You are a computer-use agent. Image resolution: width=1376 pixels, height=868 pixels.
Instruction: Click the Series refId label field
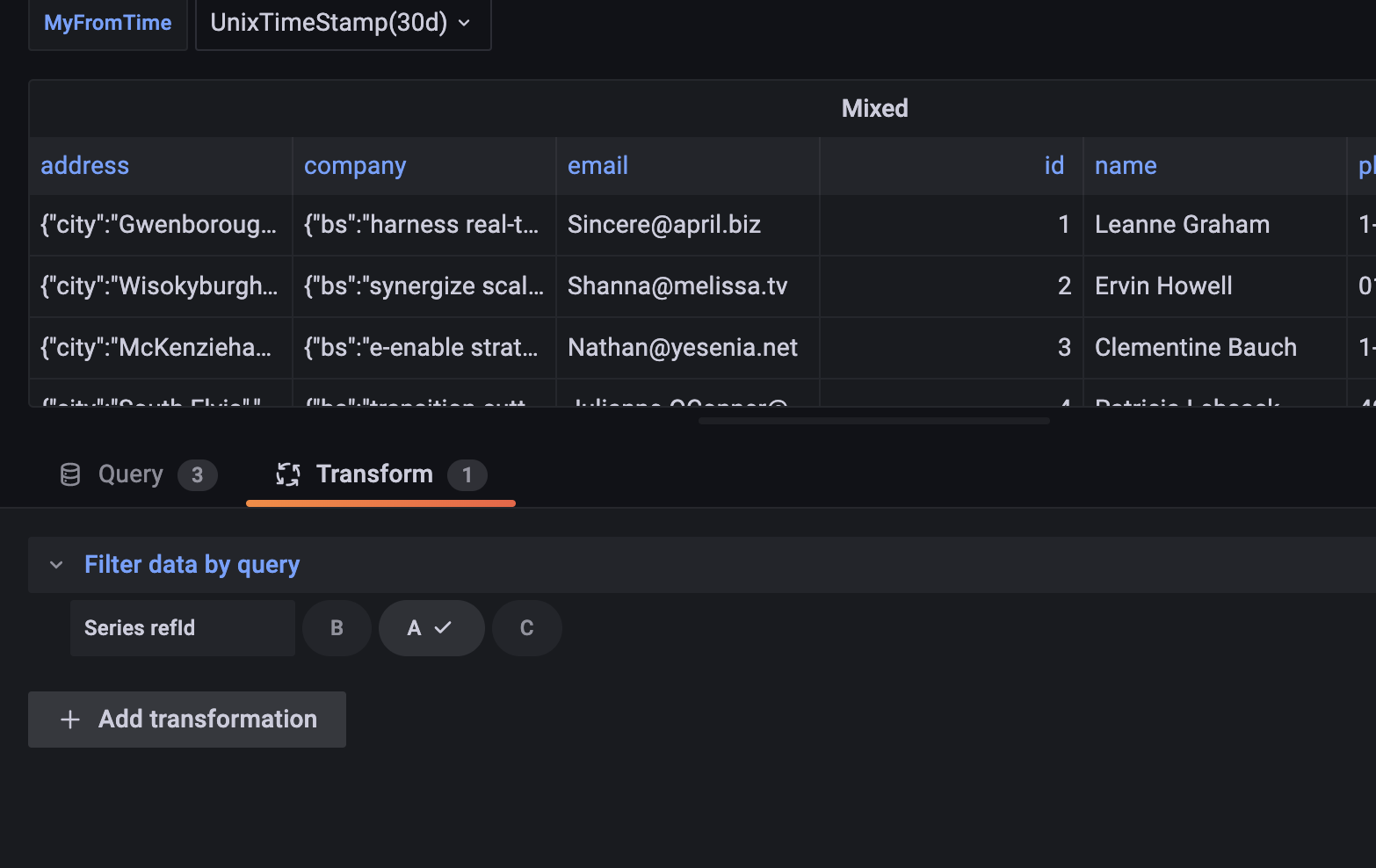tap(182, 627)
